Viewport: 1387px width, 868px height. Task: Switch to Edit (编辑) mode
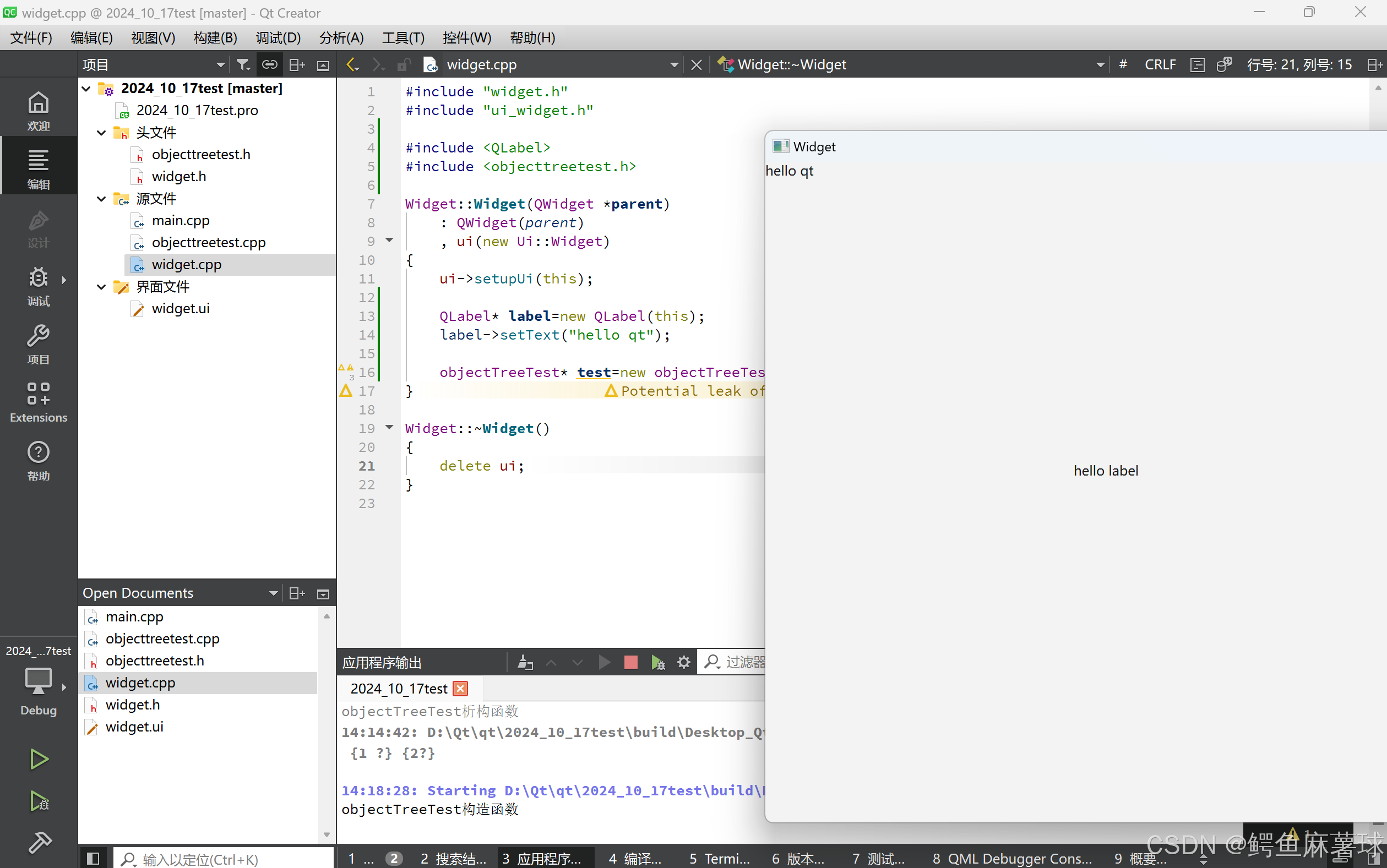tap(39, 169)
